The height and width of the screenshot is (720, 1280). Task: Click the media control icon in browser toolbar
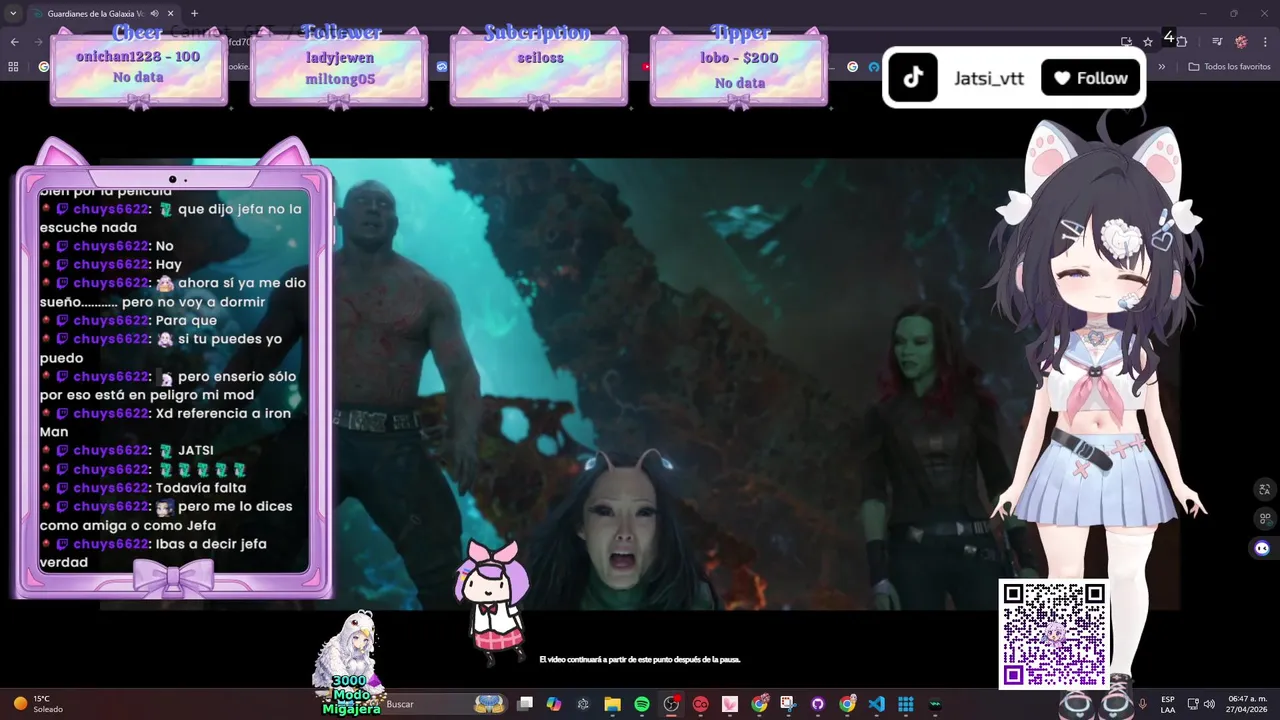pyautogui.click(x=1217, y=42)
